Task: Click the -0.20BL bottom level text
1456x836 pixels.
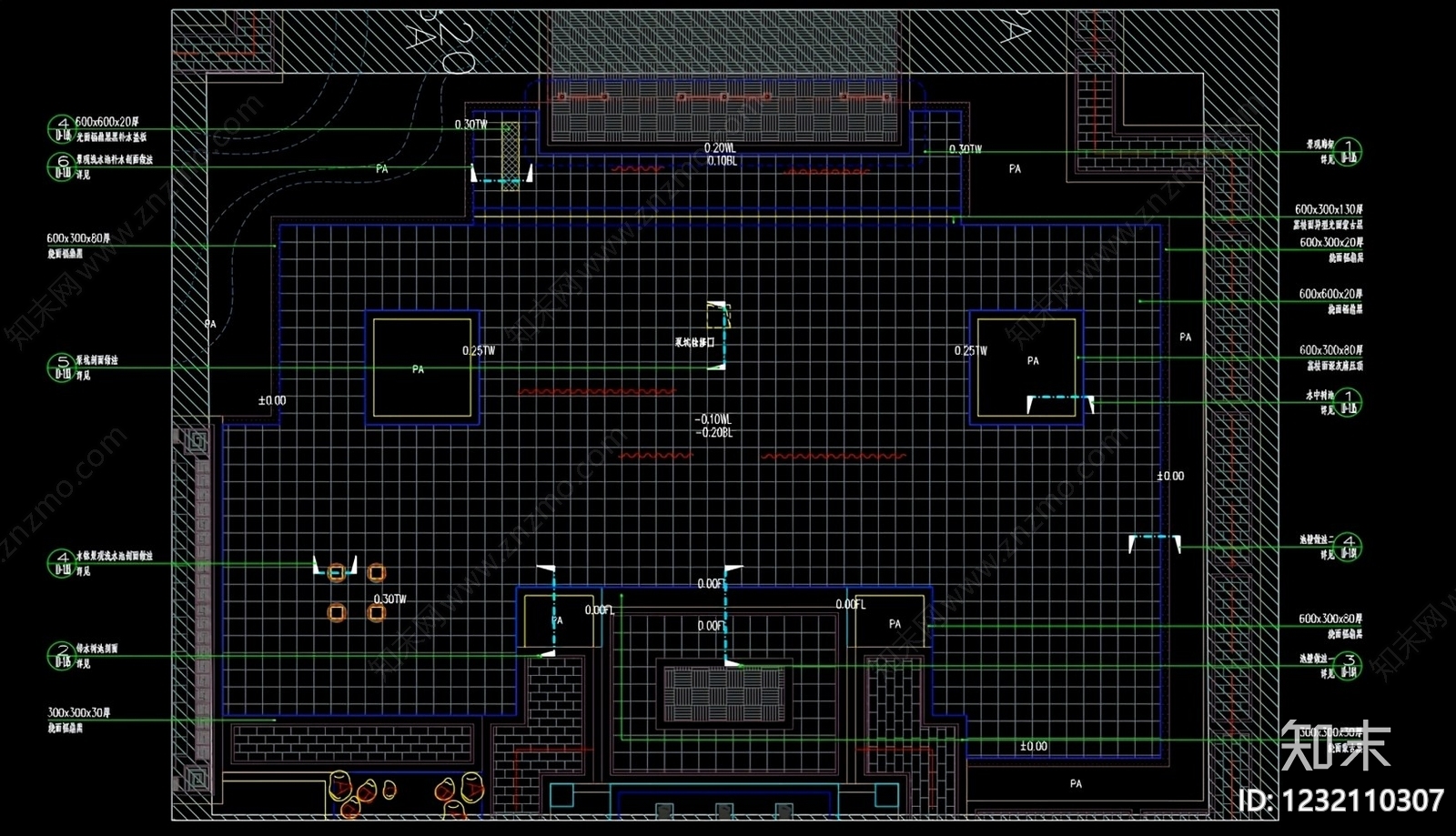Action: 713,432
